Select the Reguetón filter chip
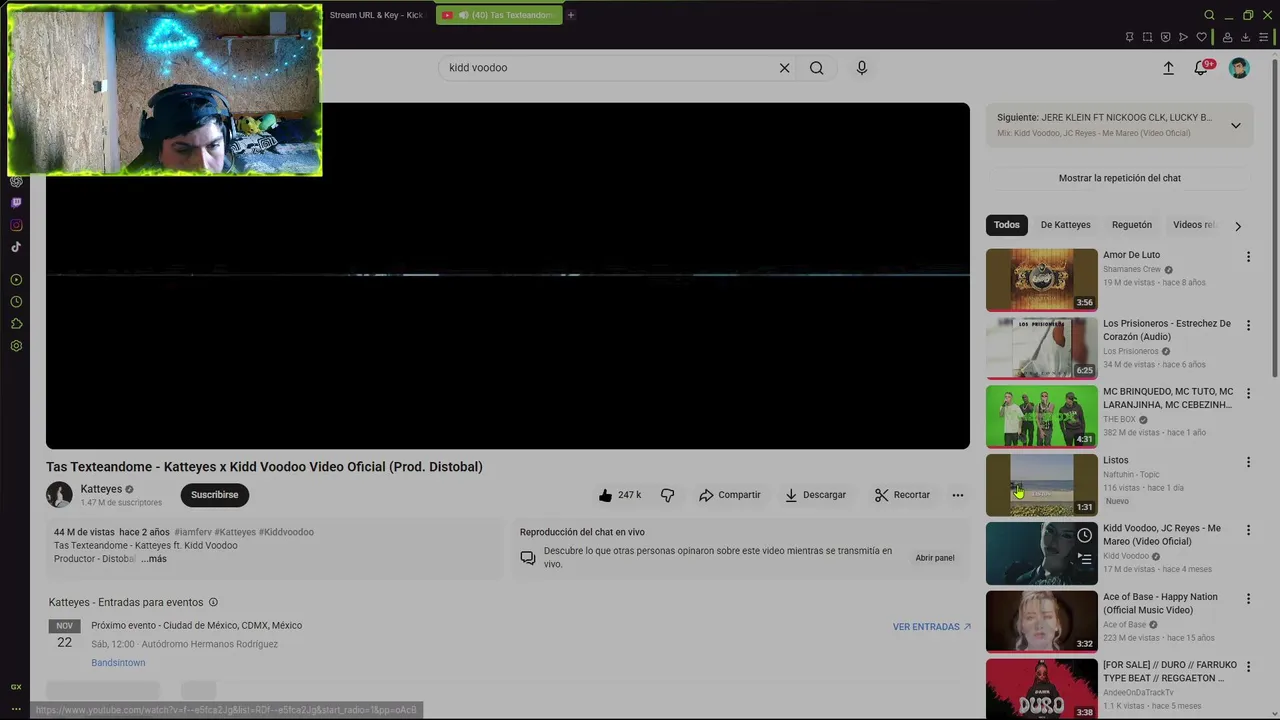Screen dimensions: 1280x720 (x=1132, y=225)
